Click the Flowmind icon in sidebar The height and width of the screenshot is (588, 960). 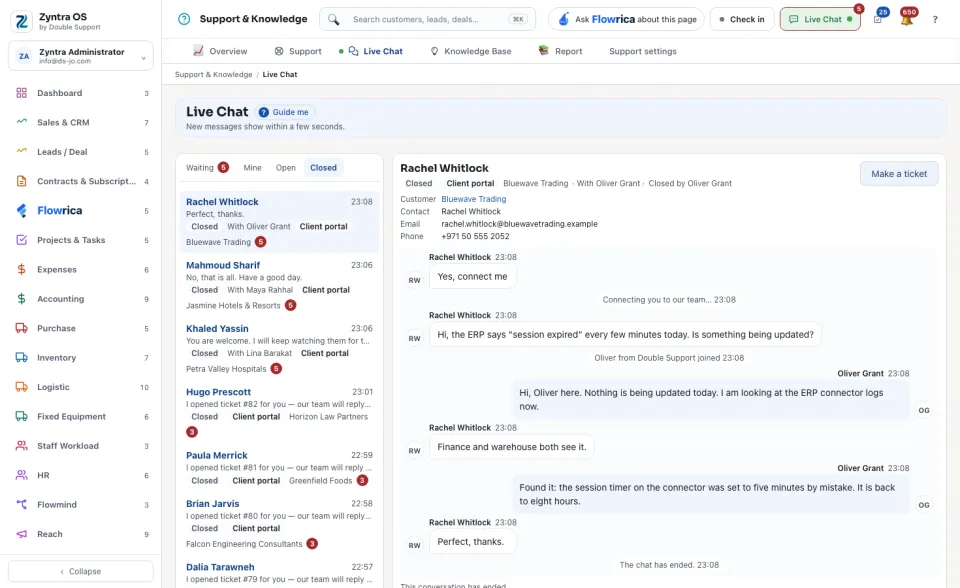21,505
